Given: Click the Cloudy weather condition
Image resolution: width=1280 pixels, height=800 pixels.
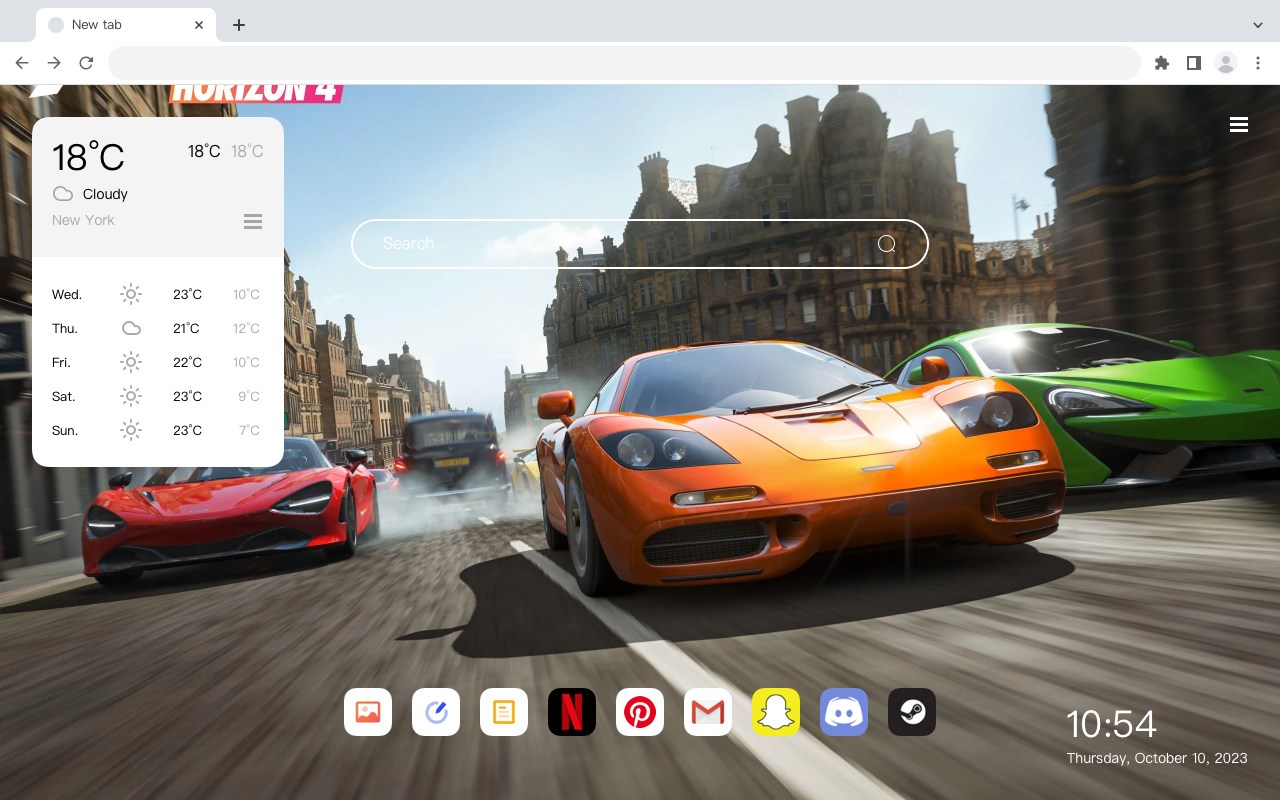Looking at the screenshot, I should (x=105, y=194).
